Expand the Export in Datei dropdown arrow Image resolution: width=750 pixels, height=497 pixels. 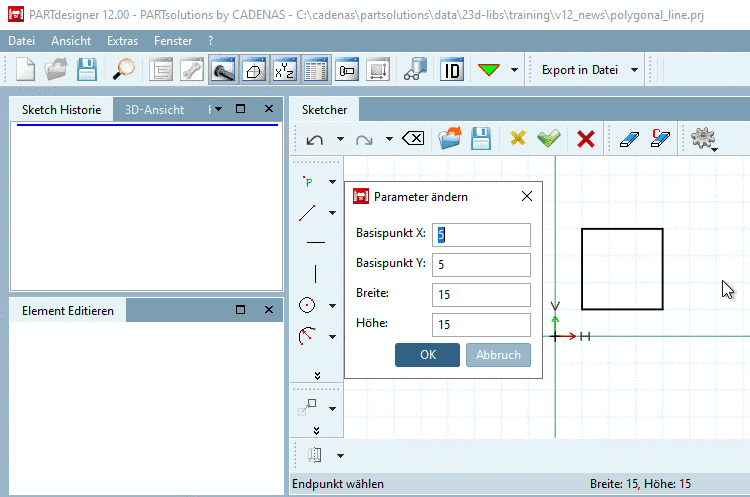pyautogui.click(x=634, y=70)
